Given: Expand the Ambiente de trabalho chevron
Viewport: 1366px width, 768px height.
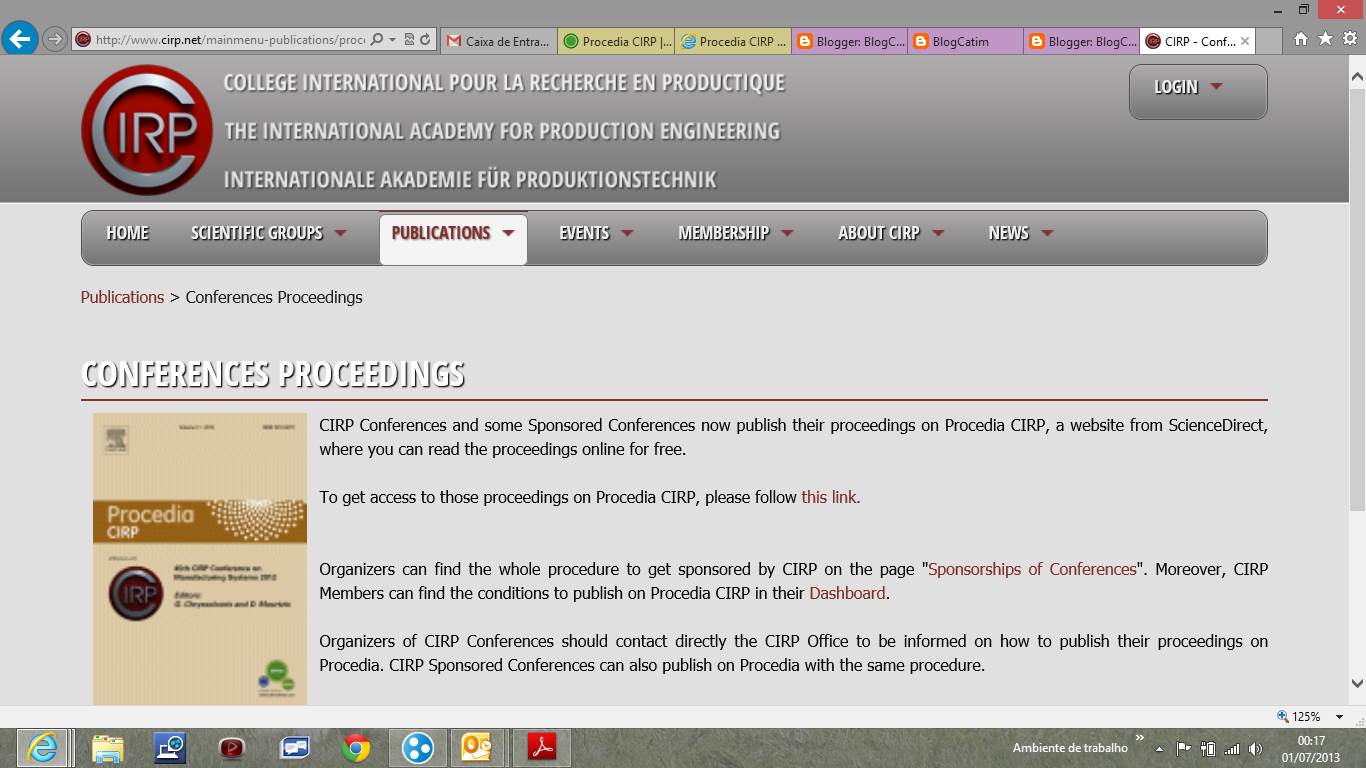Looking at the screenshot, I should (1140, 737).
